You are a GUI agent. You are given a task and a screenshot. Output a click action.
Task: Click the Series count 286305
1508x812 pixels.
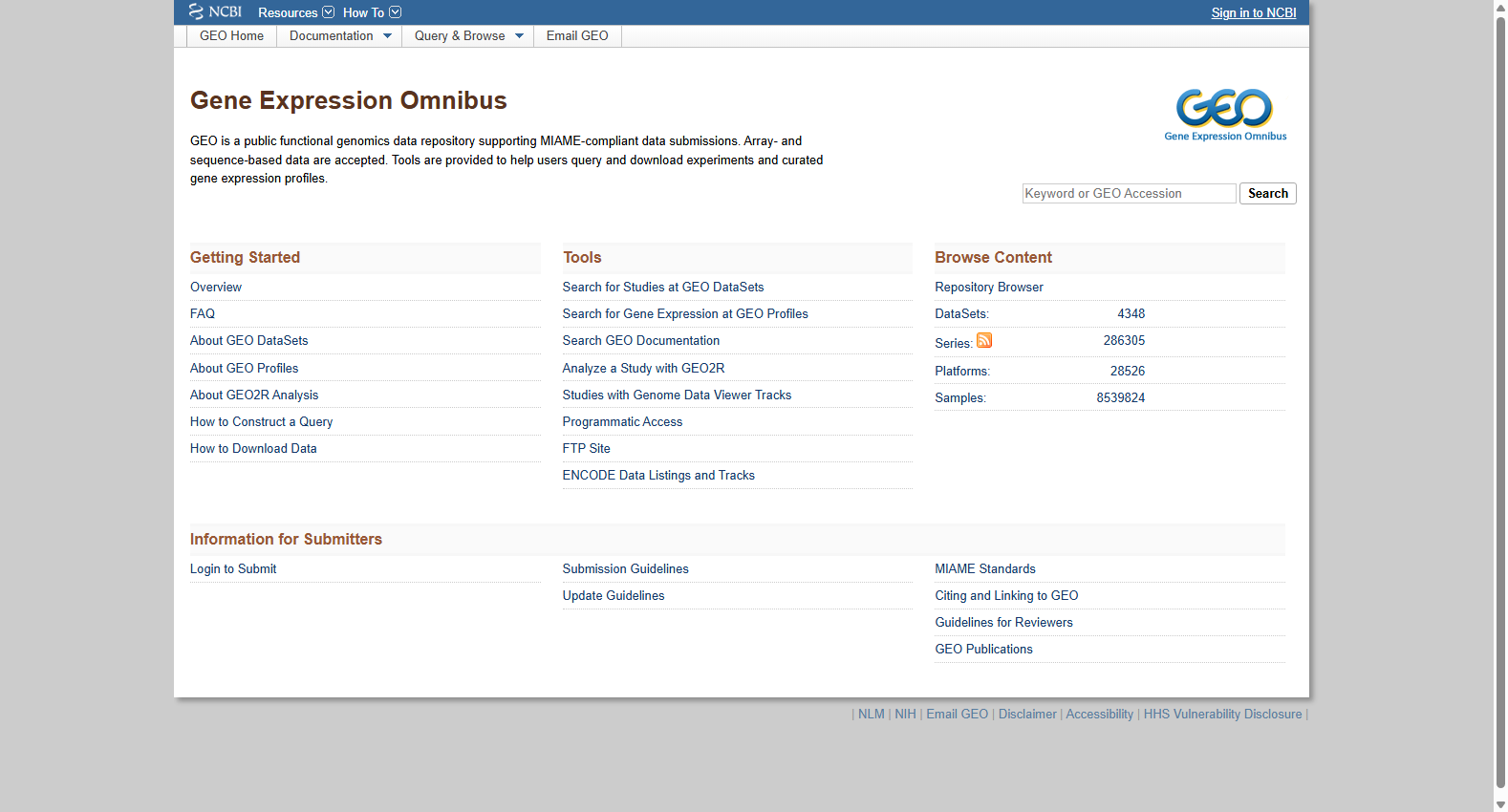coord(1124,340)
